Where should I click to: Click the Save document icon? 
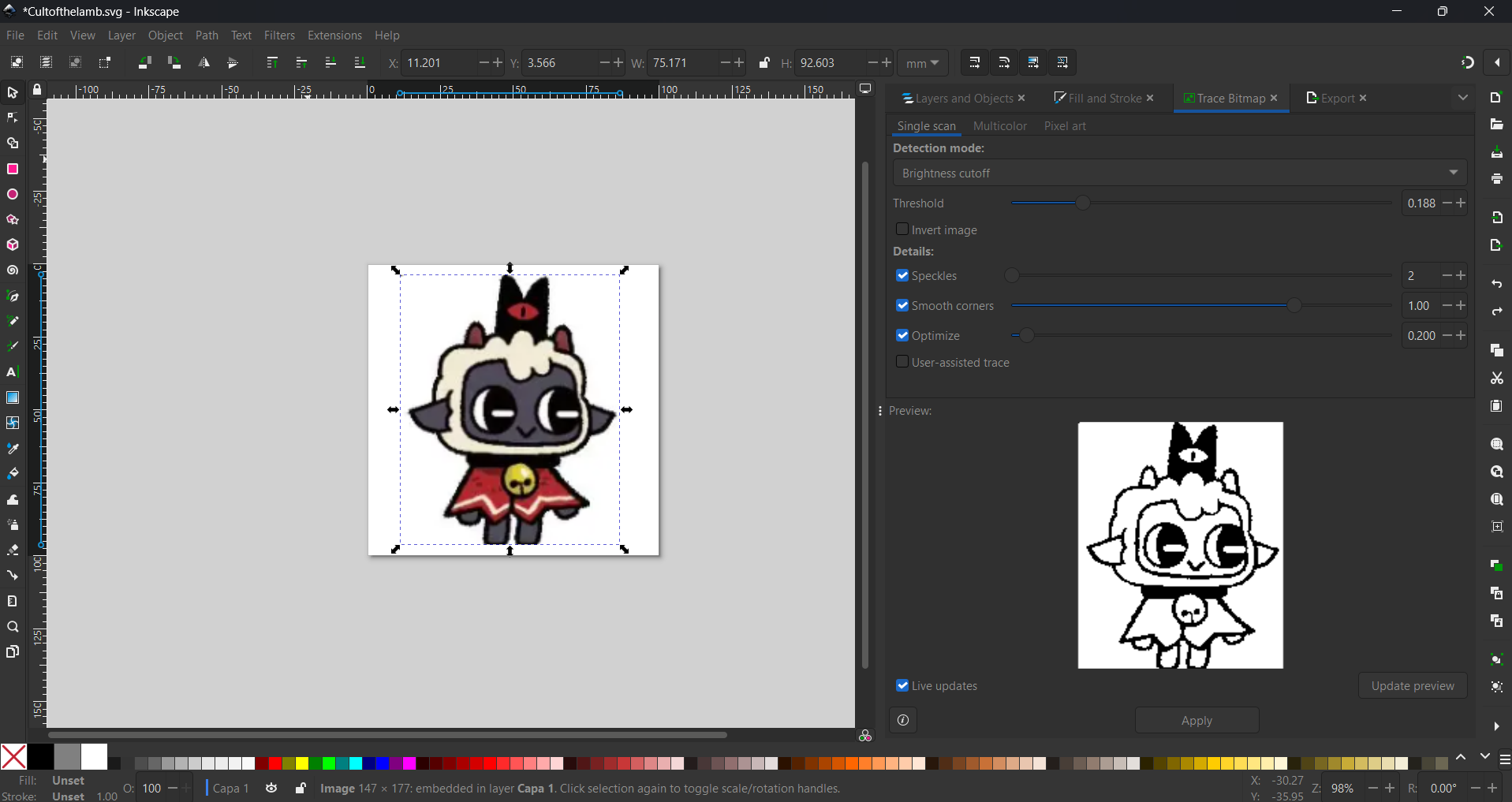coord(1496,152)
